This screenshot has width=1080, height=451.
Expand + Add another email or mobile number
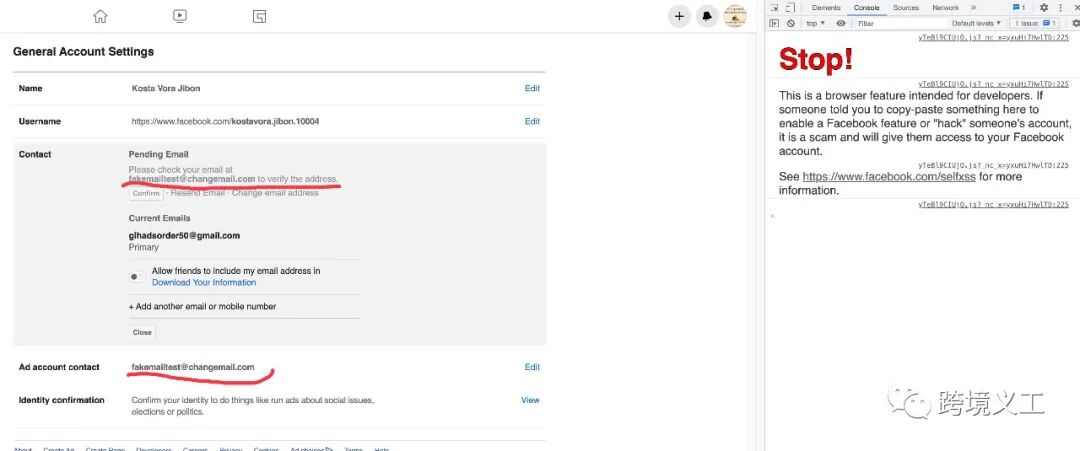point(202,306)
